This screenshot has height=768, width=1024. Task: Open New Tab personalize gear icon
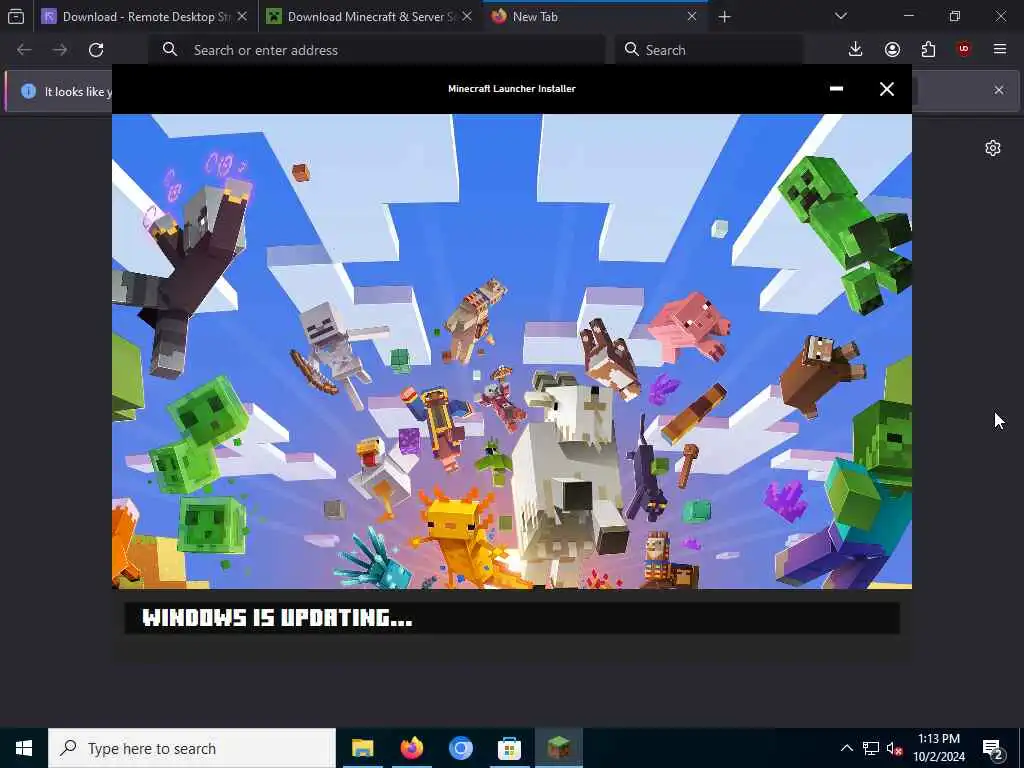(x=993, y=148)
